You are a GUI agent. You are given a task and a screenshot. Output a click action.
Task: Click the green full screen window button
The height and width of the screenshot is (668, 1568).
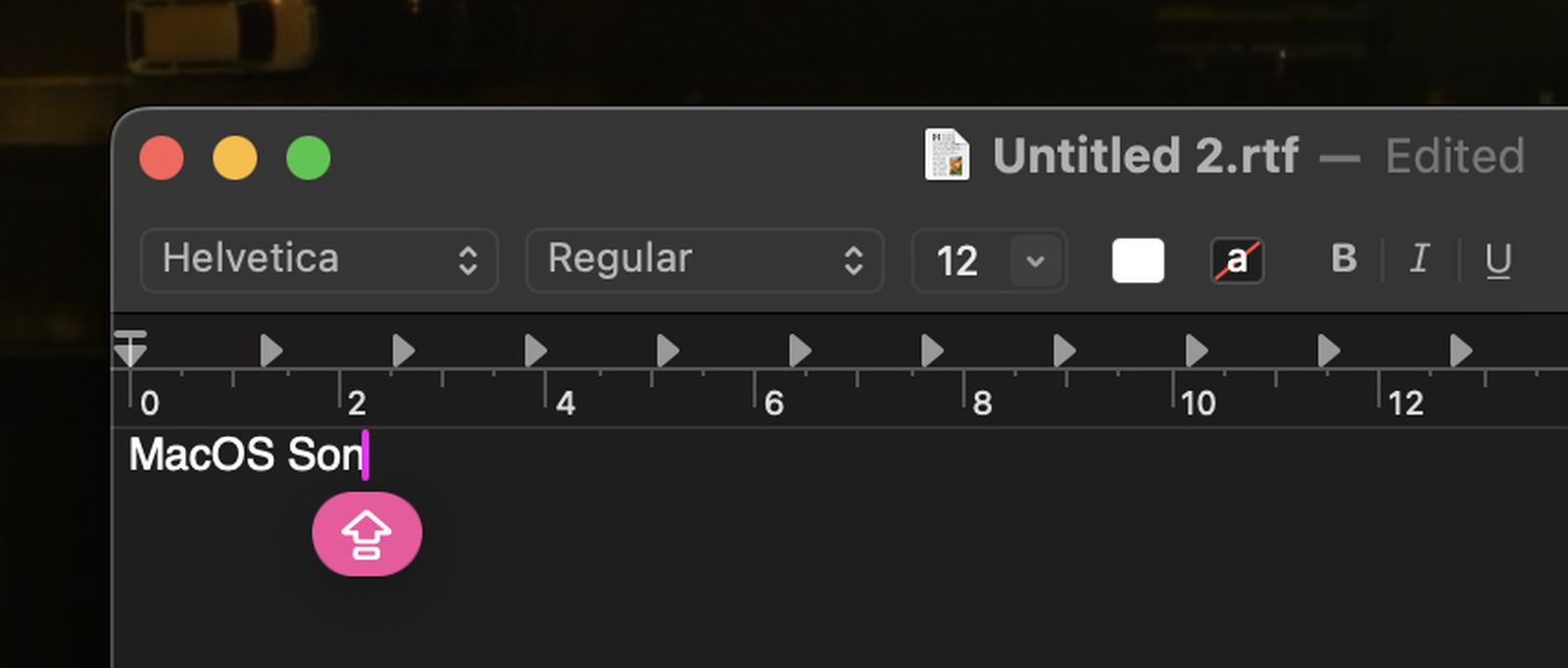tap(308, 159)
